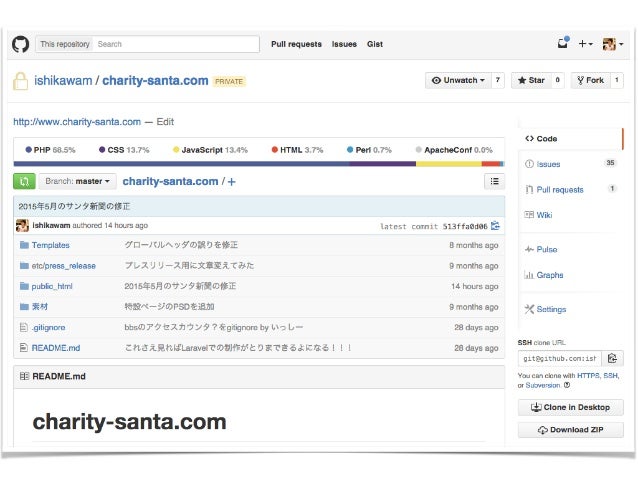
Task: Click the yellow JavaScript segment of language bar
Action: pyautogui.click(x=449, y=164)
